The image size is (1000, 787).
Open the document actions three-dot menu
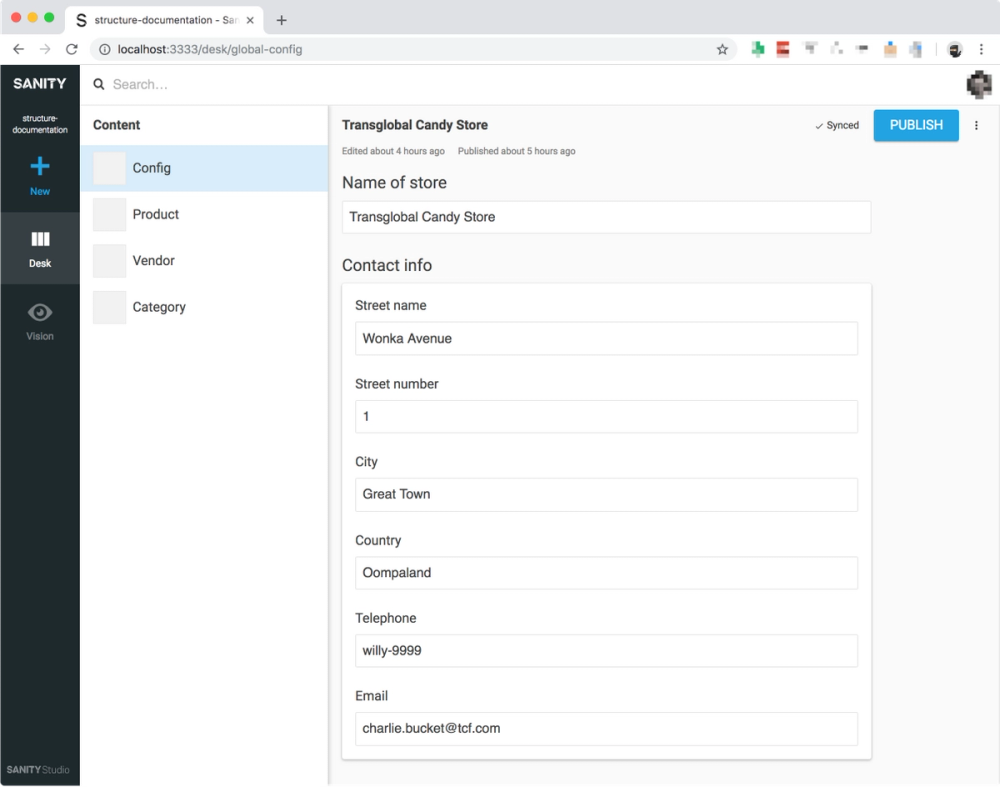coord(976,125)
